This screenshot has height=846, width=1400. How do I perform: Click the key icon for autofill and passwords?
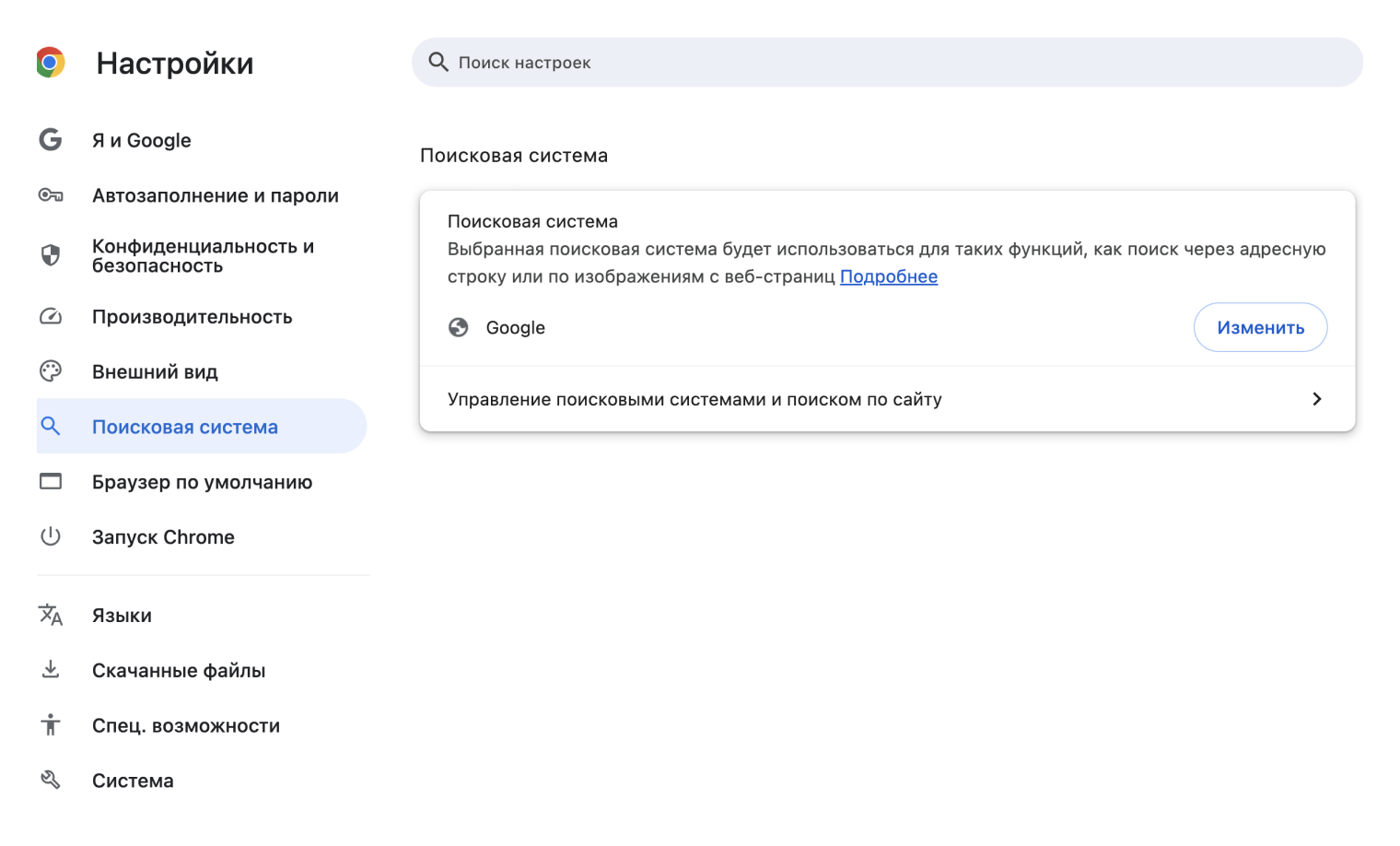(x=51, y=195)
